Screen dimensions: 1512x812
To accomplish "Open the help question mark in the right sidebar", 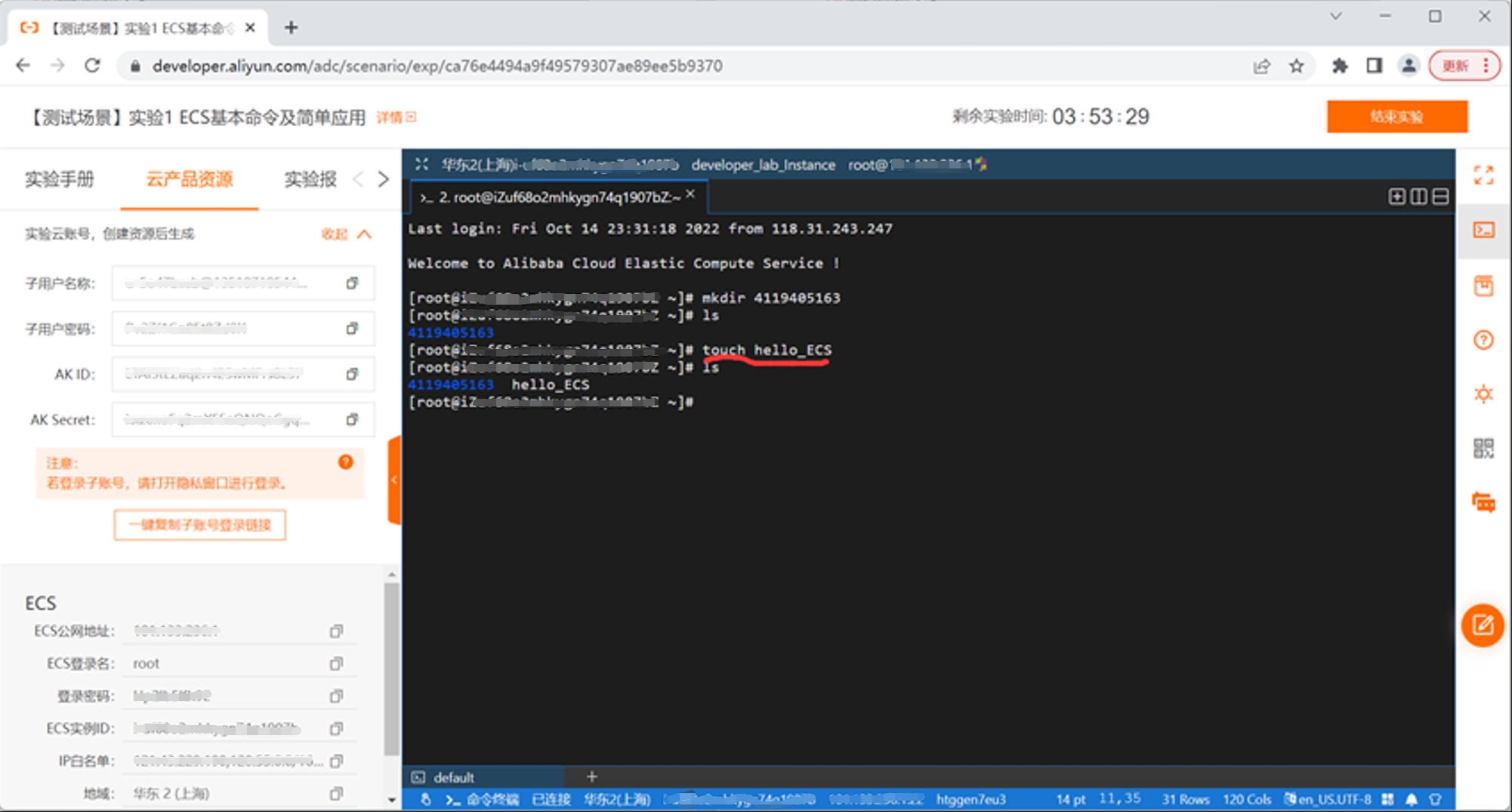I will 1483,340.
